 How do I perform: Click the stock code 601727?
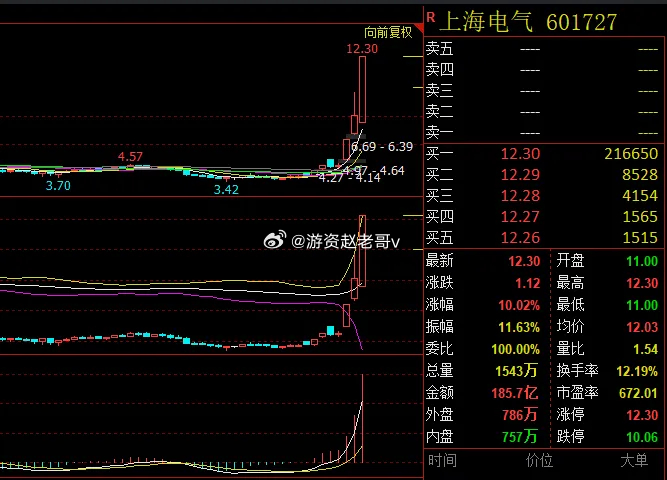click(x=581, y=23)
